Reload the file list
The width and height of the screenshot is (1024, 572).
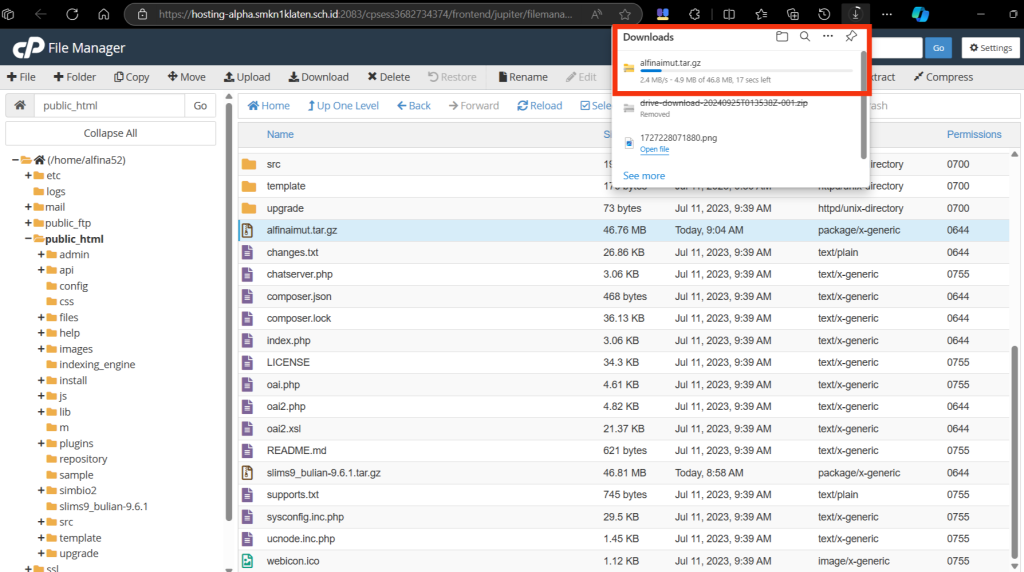coord(539,106)
